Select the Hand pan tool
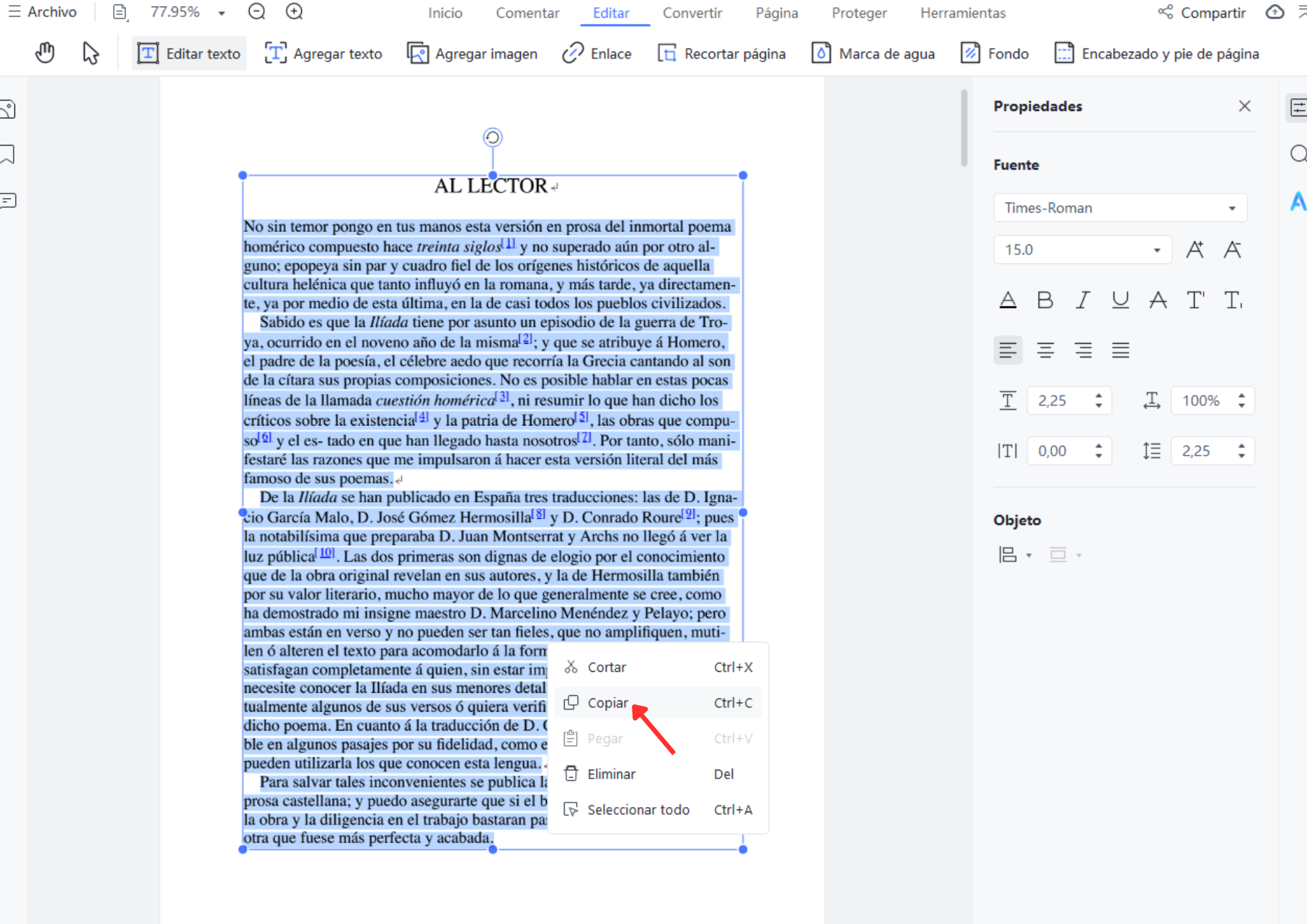Screen dimensions: 1307x924 [44, 53]
